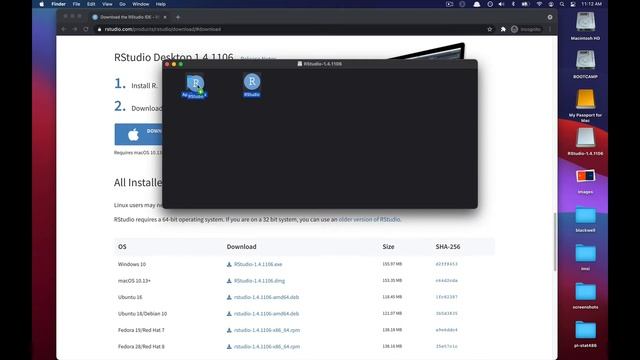Open Chrome extensions puzzle icon
Image resolution: width=640 pixels, height=360 pixels.
[x=503, y=29]
